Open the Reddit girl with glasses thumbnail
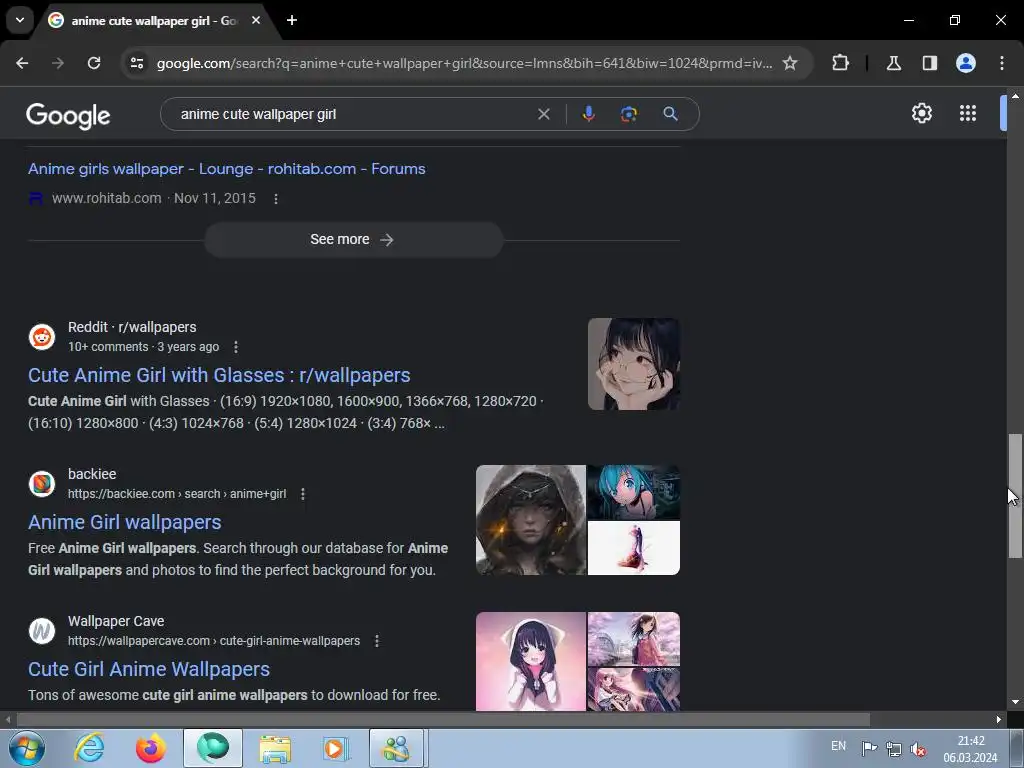The height and width of the screenshot is (768, 1024). coord(633,364)
